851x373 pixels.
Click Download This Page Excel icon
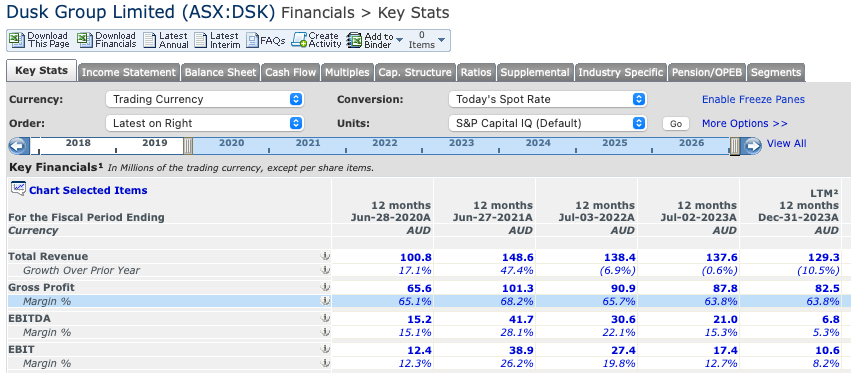(x=17, y=40)
